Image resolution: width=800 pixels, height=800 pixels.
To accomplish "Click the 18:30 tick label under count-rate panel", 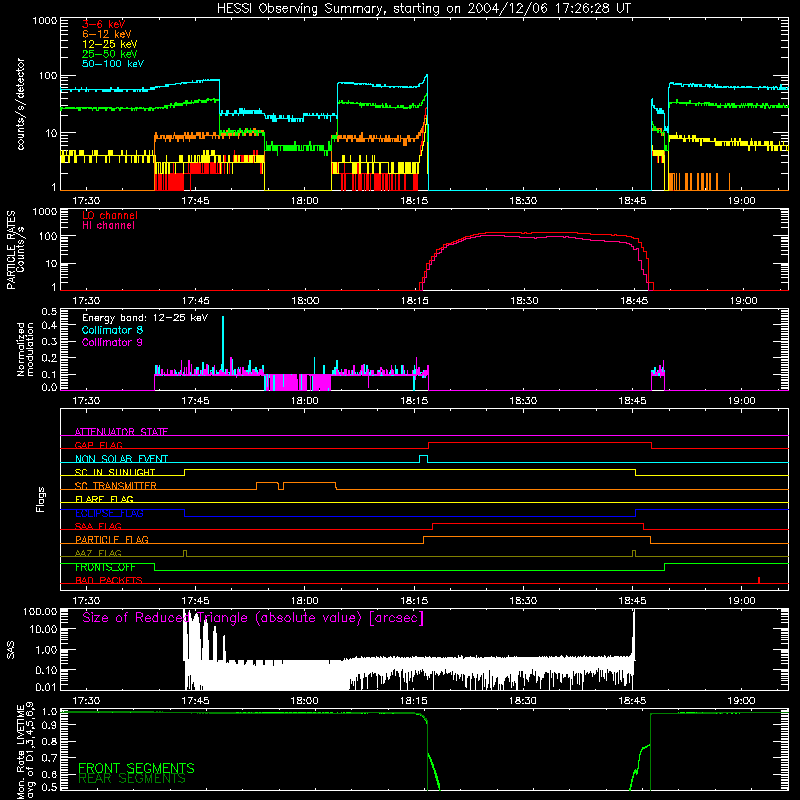I will [523, 201].
